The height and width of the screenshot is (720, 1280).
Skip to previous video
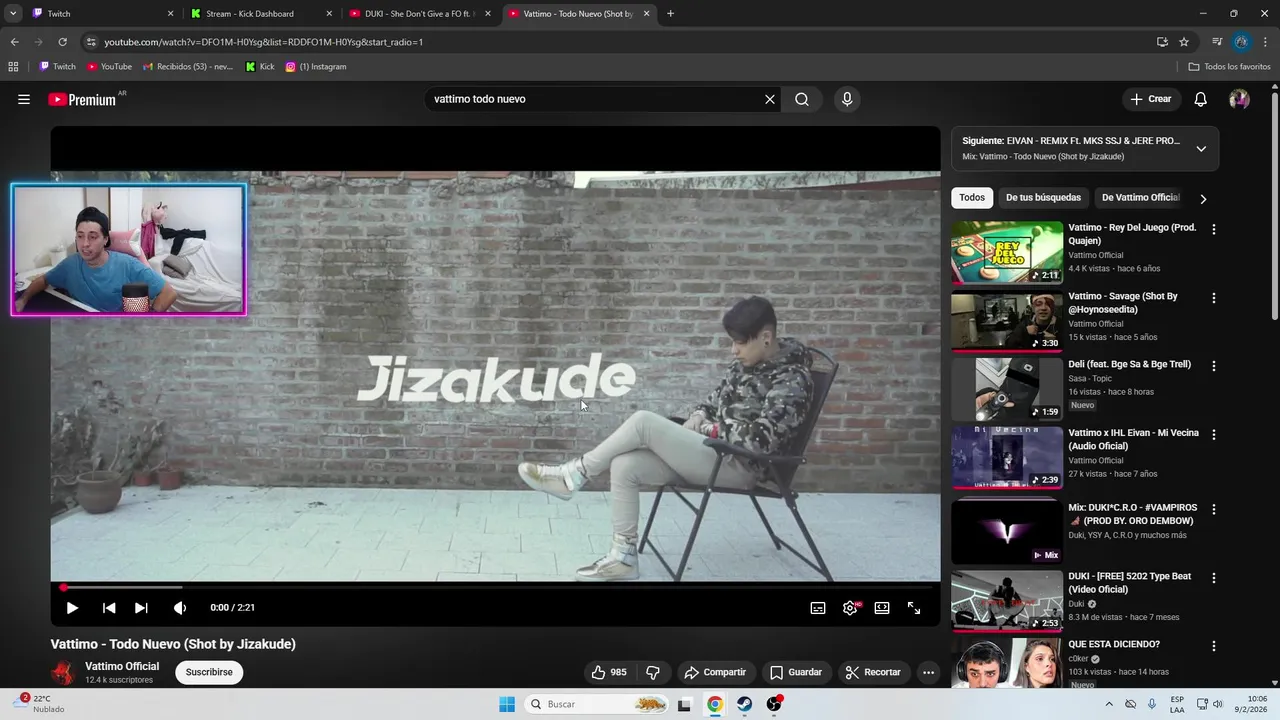109,608
